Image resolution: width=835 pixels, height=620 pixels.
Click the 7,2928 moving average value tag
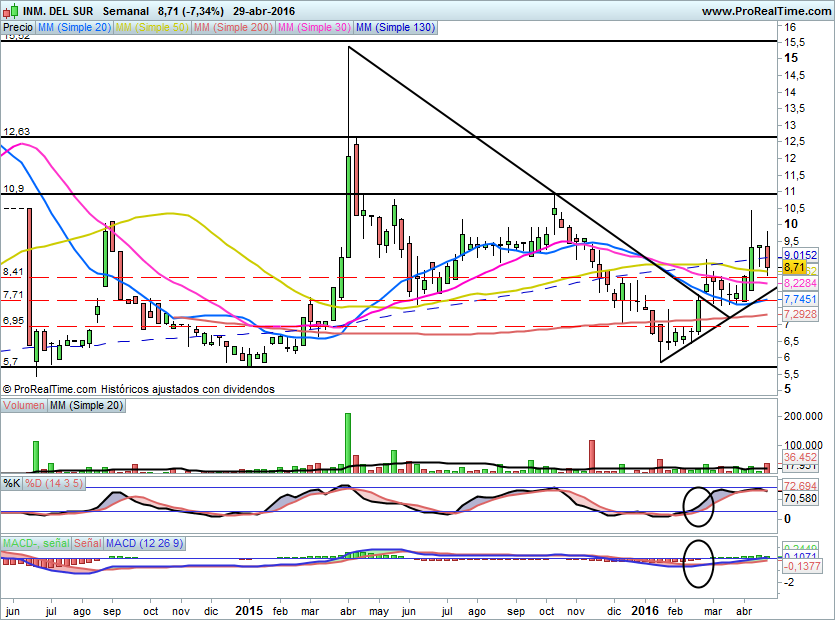pos(800,314)
